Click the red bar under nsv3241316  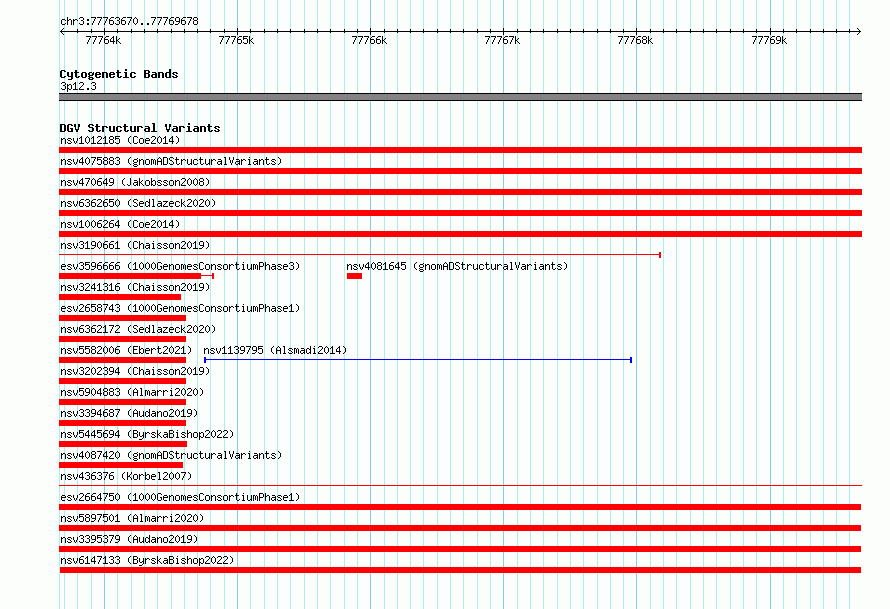[120, 297]
